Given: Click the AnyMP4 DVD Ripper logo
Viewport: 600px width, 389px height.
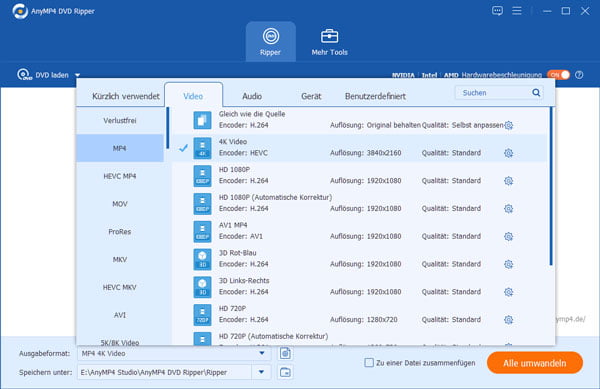Looking at the screenshot, I should coord(20,11).
